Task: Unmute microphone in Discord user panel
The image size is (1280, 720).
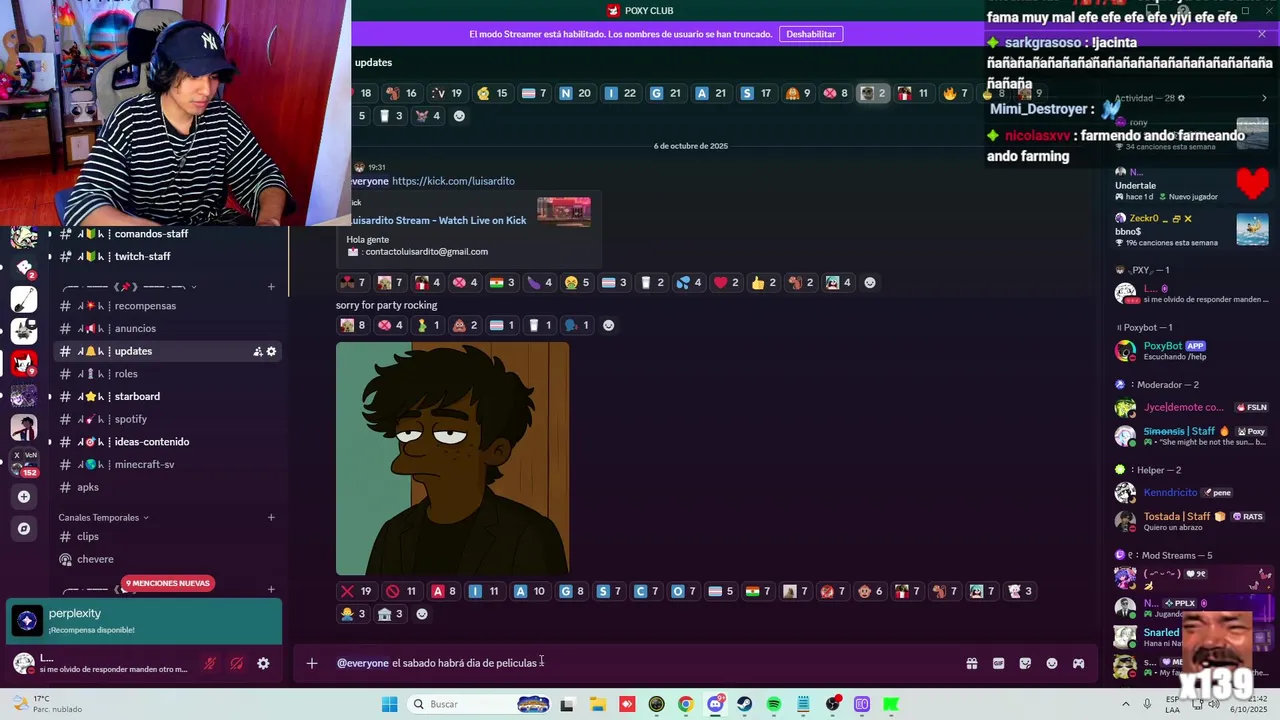Action: coord(210,663)
